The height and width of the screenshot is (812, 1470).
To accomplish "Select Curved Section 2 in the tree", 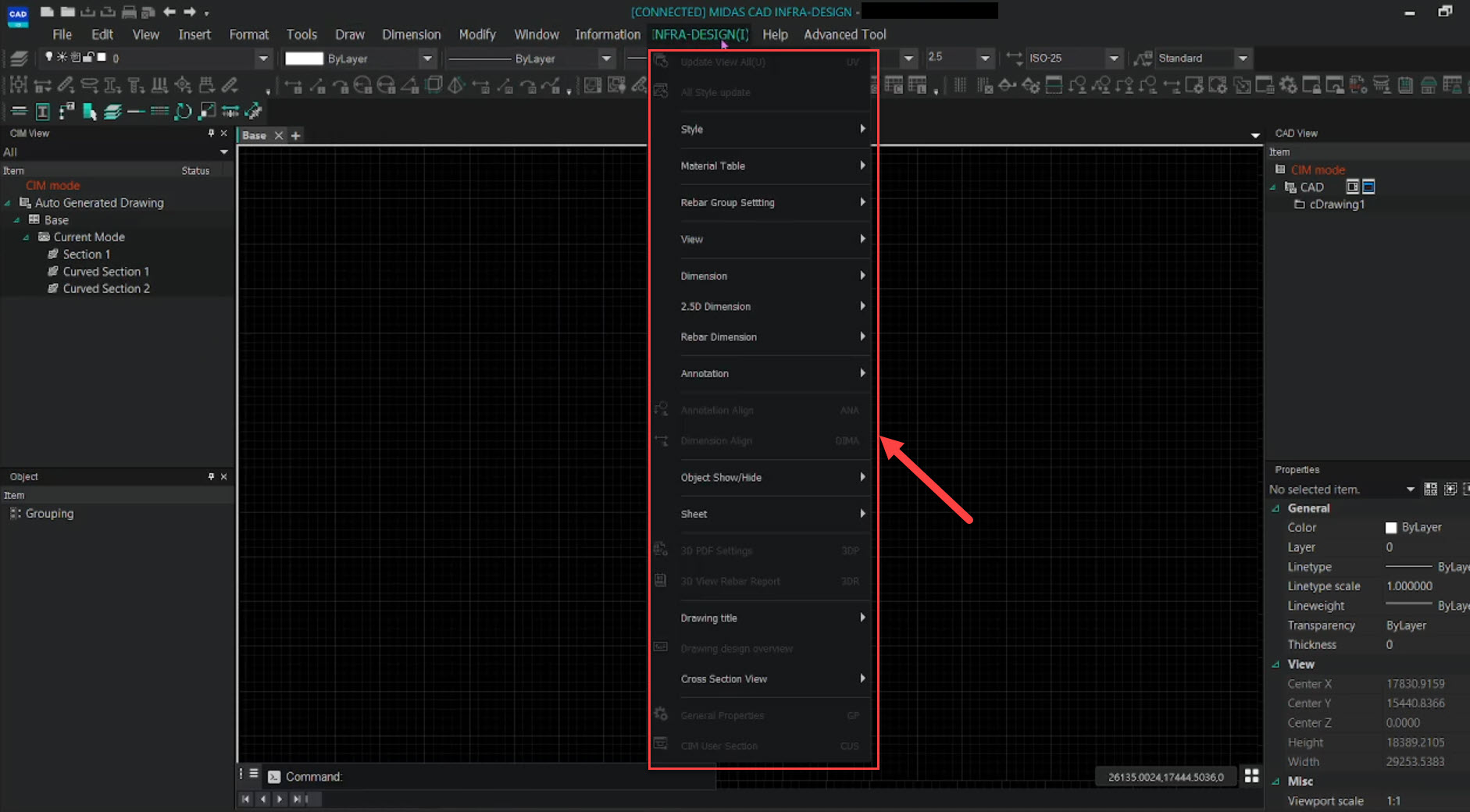I will (x=106, y=289).
